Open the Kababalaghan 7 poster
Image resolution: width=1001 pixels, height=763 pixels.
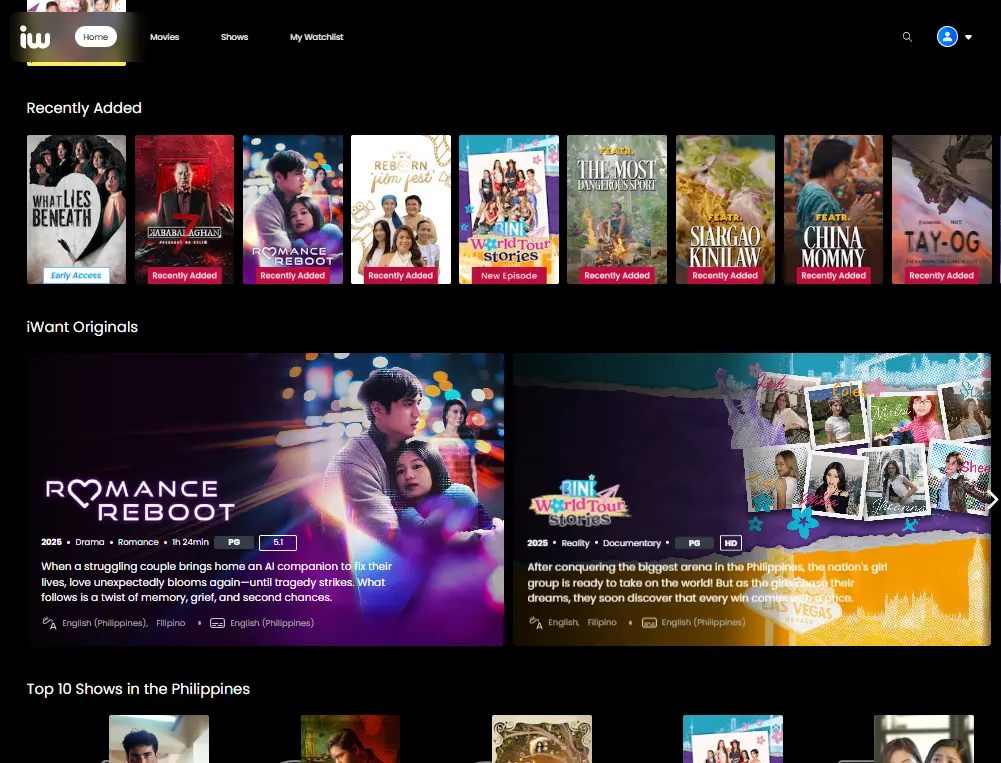pyautogui.click(x=184, y=209)
